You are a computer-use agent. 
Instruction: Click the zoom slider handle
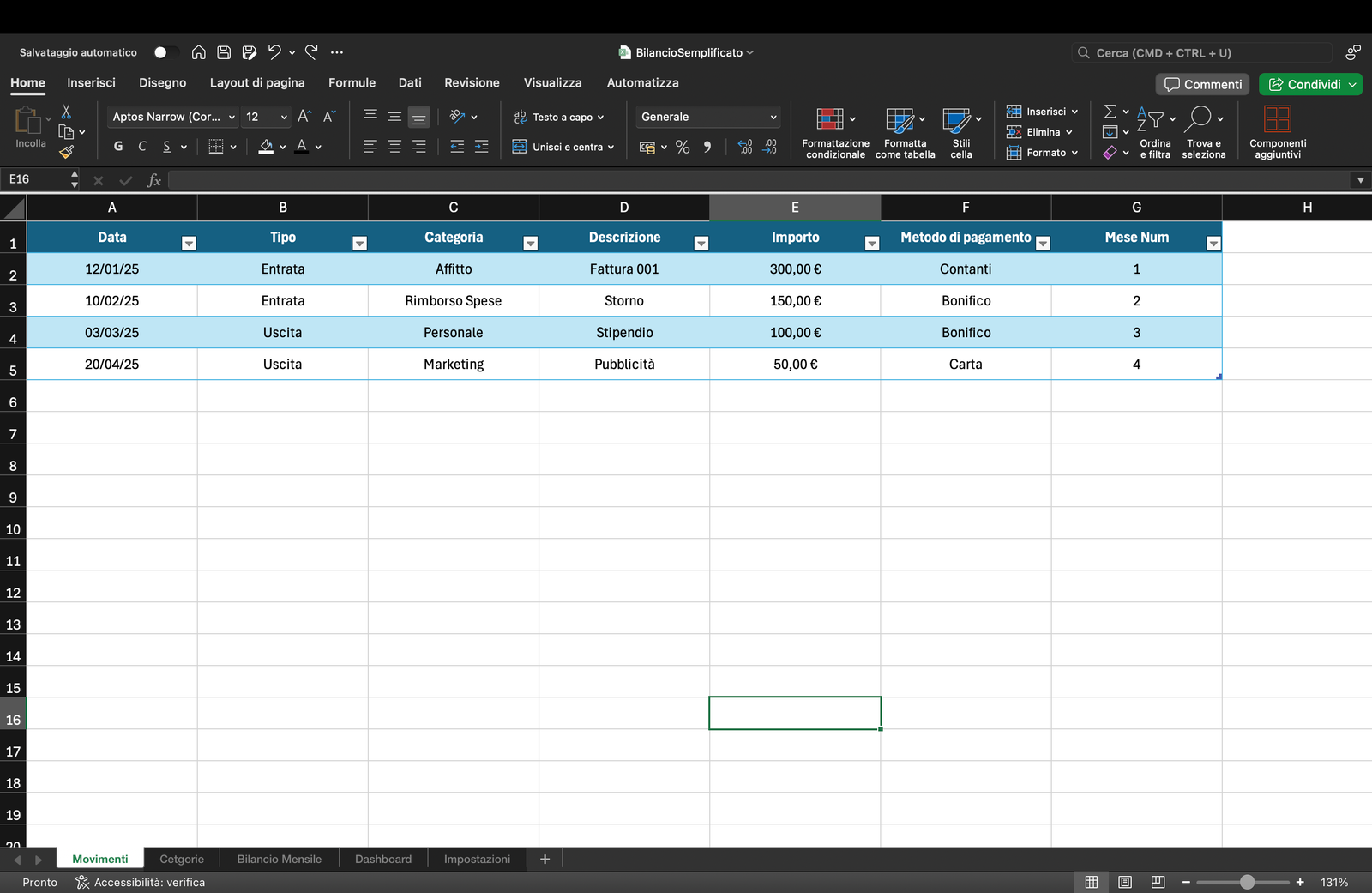pos(1247,882)
